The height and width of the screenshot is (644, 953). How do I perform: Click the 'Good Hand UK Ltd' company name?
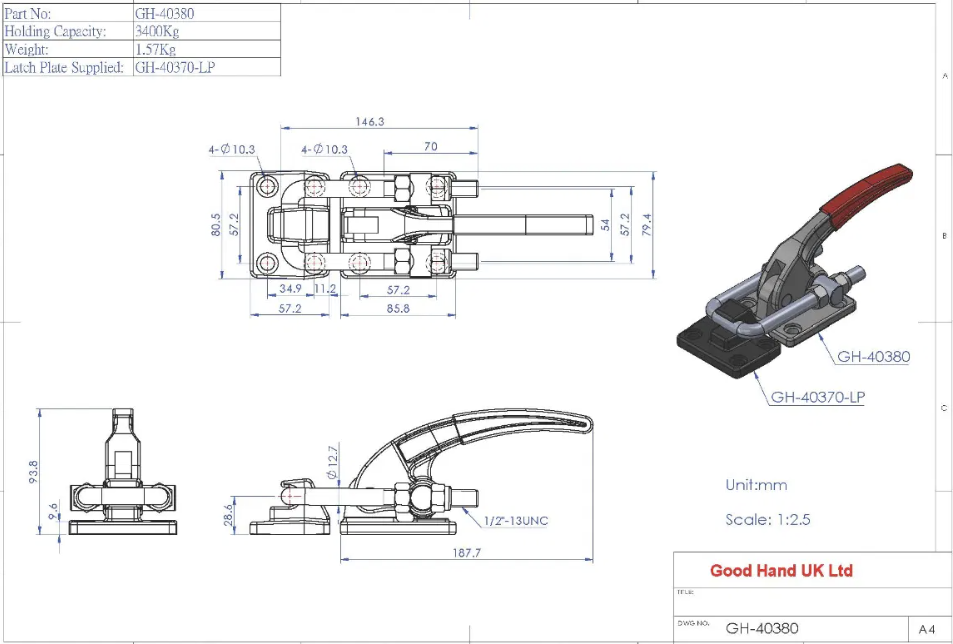click(781, 570)
